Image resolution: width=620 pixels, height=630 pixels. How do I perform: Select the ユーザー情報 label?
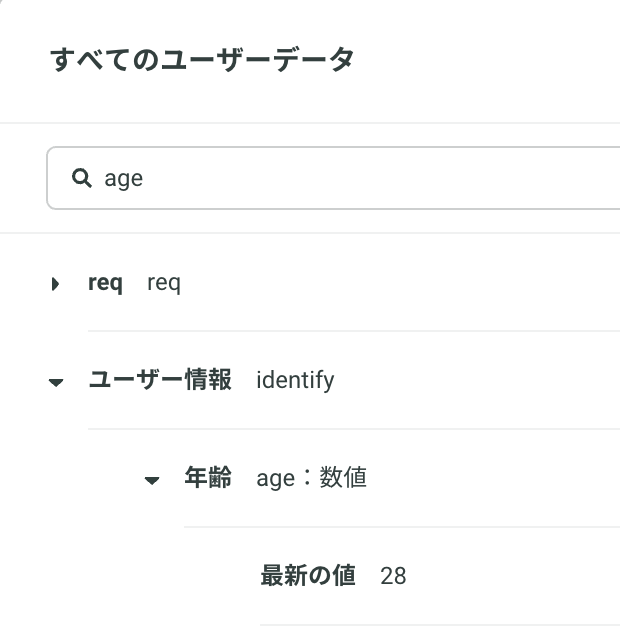tap(160, 380)
